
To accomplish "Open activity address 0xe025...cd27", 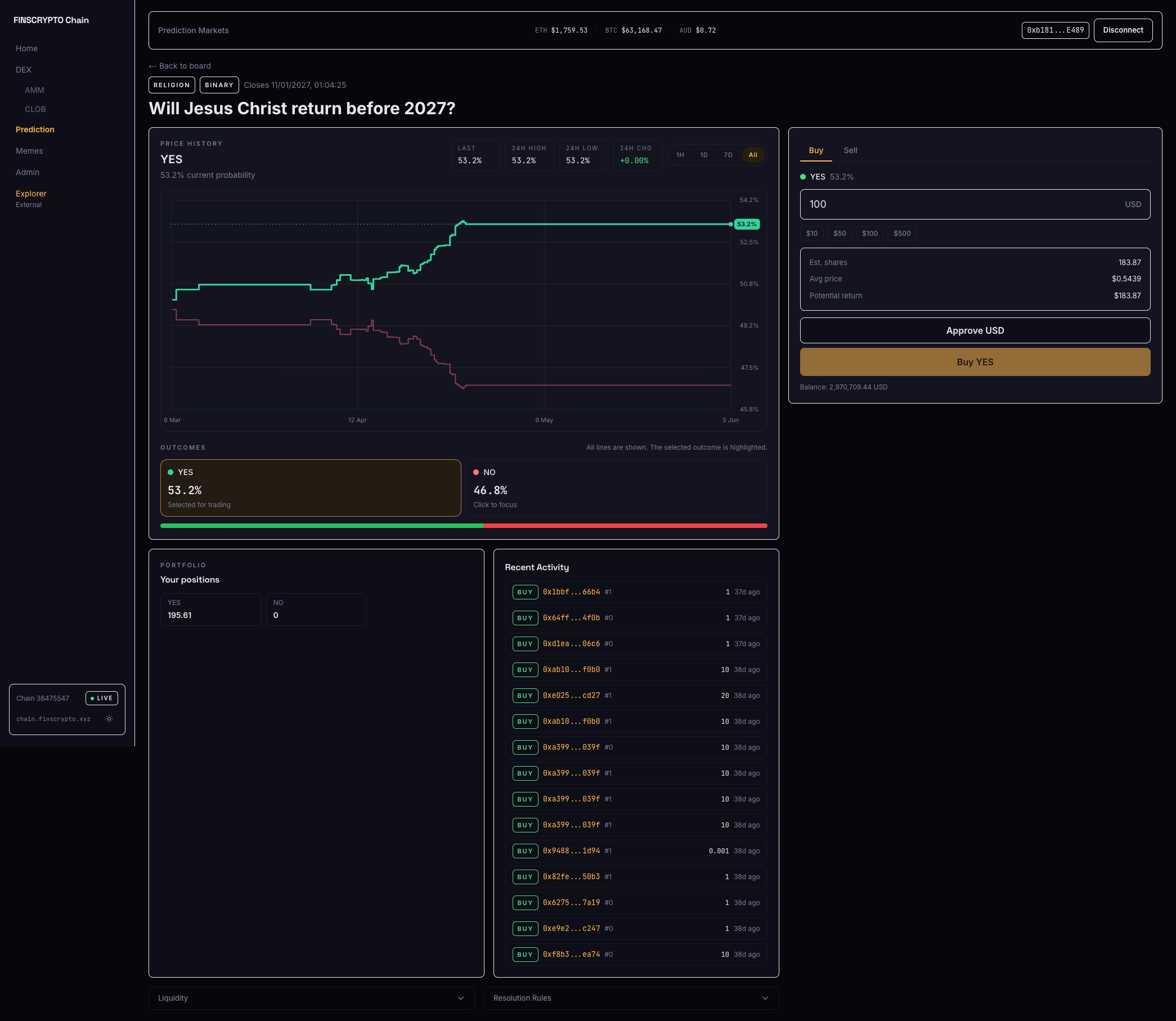I will [571, 696].
